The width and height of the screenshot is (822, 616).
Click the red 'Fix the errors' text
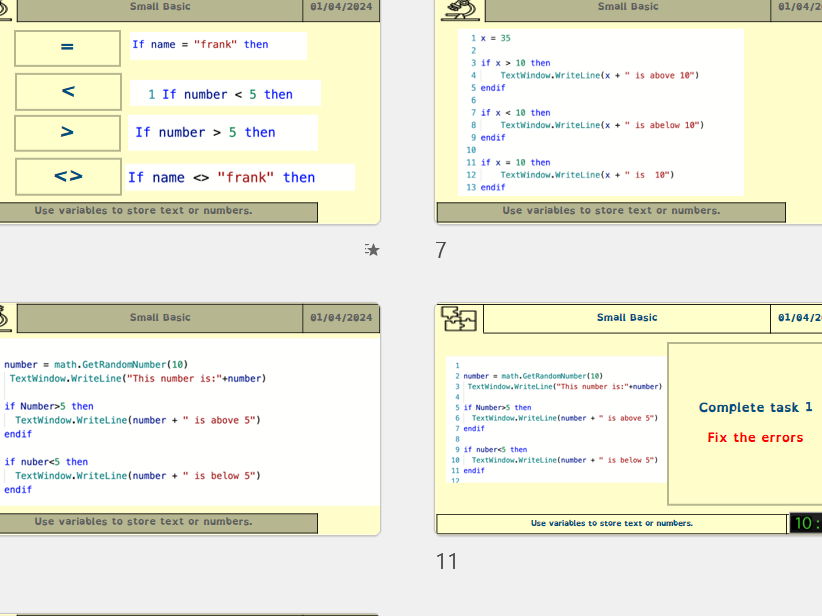click(754, 437)
